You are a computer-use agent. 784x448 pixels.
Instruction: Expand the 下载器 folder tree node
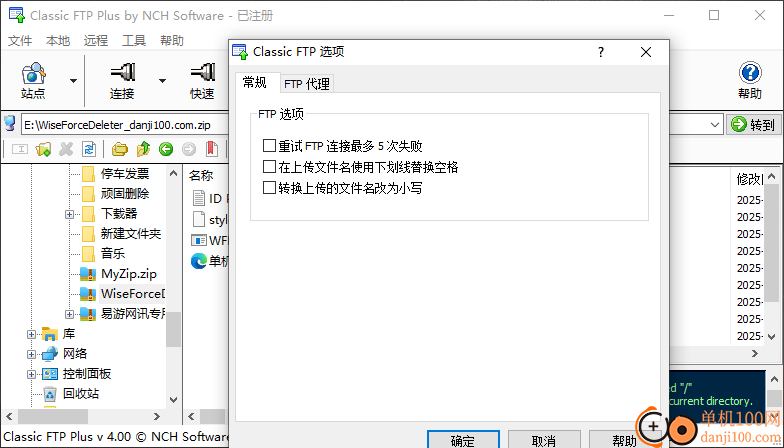(x=70, y=214)
